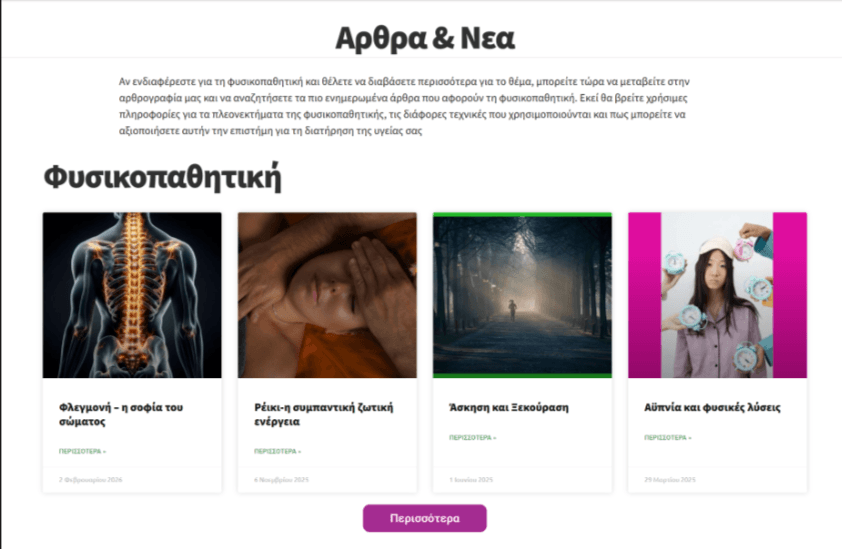Open article title Αϋπνία και φυσικές λύσεις
Screen dimensions: 842x549
[x=712, y=407]
